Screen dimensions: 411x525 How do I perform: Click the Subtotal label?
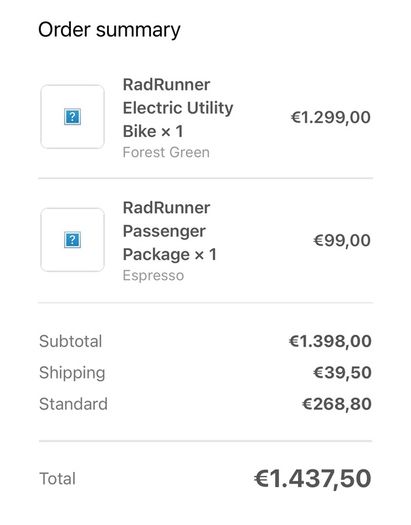[x=71, y=341]
